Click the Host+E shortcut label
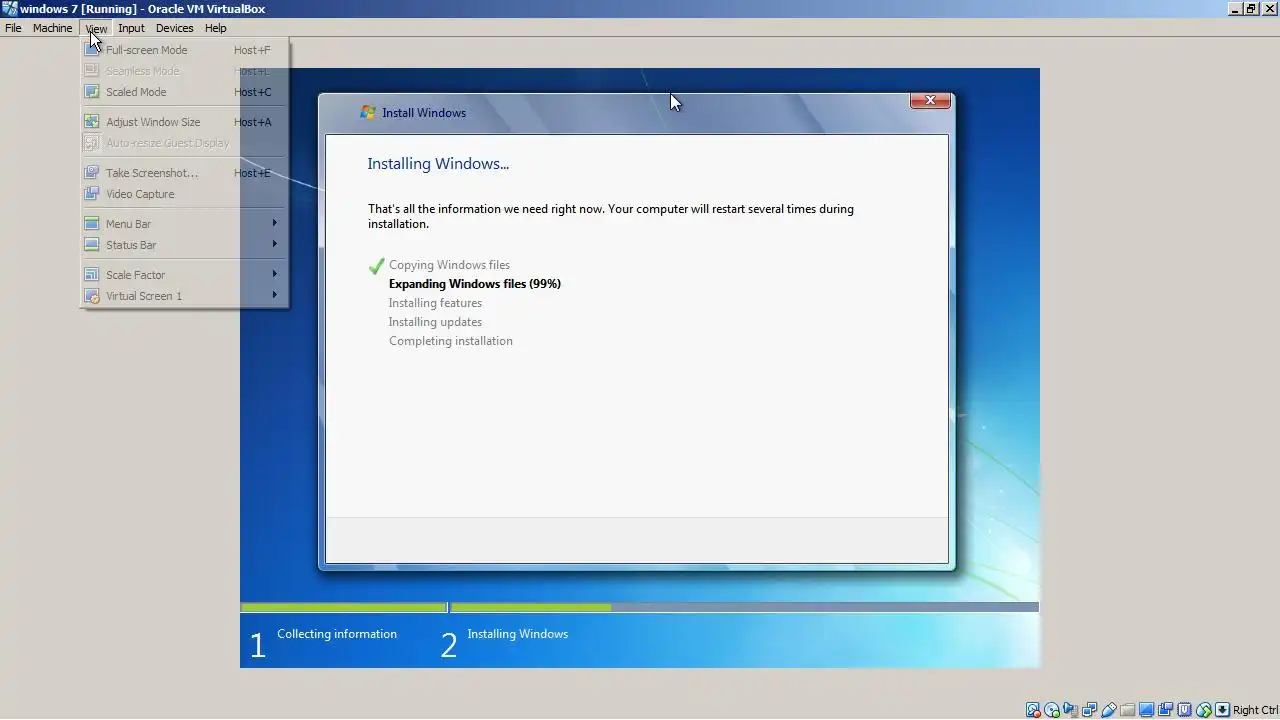The height and width of the screenshot is (720, 1280). (x=252, y=173)
